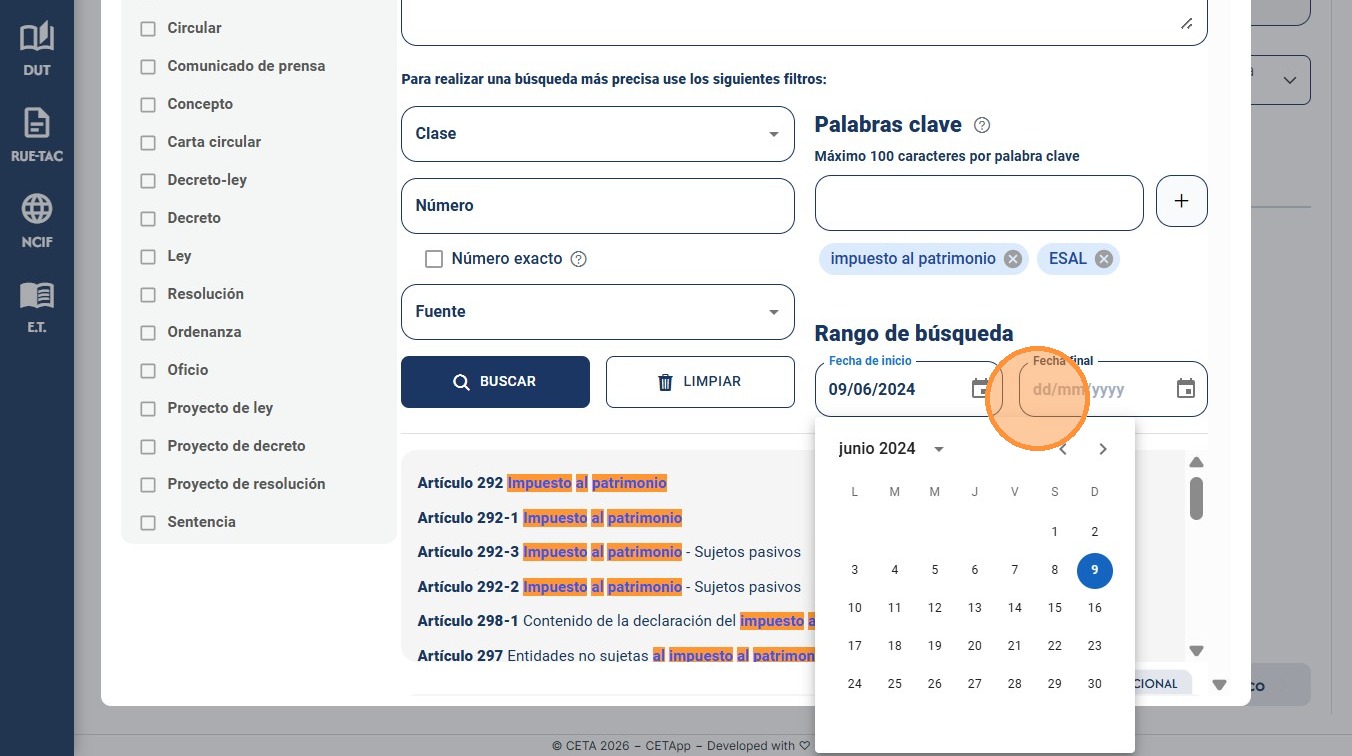Remove the 'impuesto al patrimonio' keyword chip
This screenshot has height=756, width=1352.
click(1013, 259)
